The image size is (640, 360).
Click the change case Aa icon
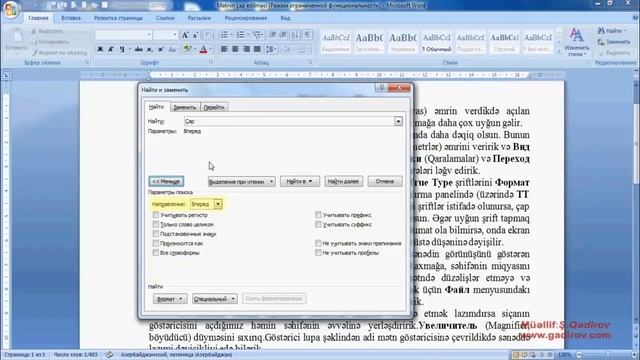coord(172,49)
